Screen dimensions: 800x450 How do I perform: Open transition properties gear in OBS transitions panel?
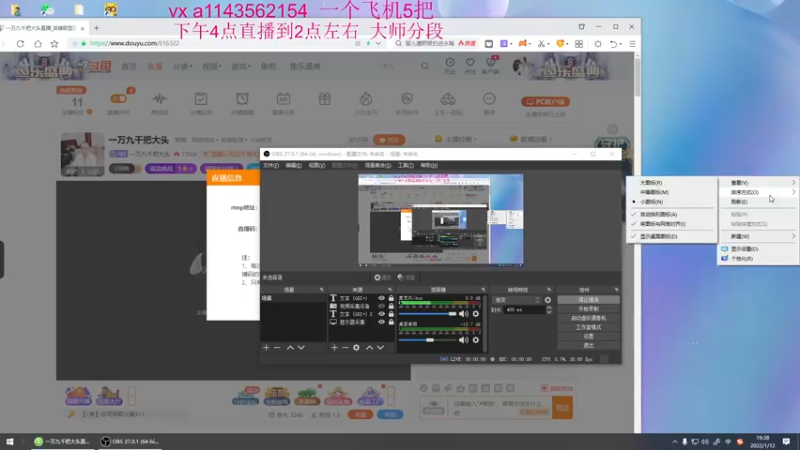click(547, 300)
